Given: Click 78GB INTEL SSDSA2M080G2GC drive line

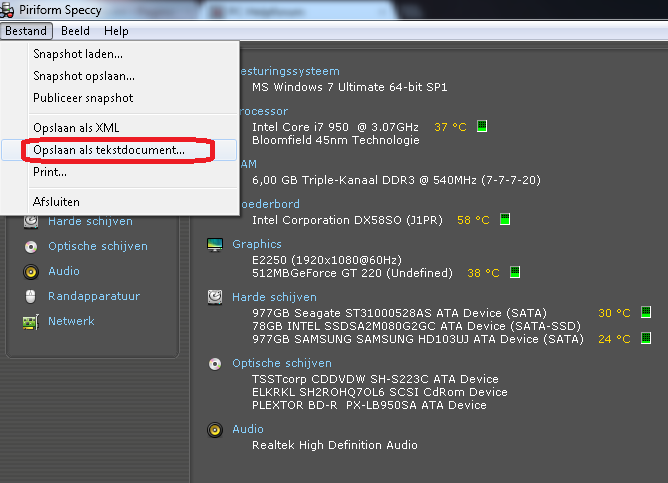Looking at the screenshot, I should (416, 326).
